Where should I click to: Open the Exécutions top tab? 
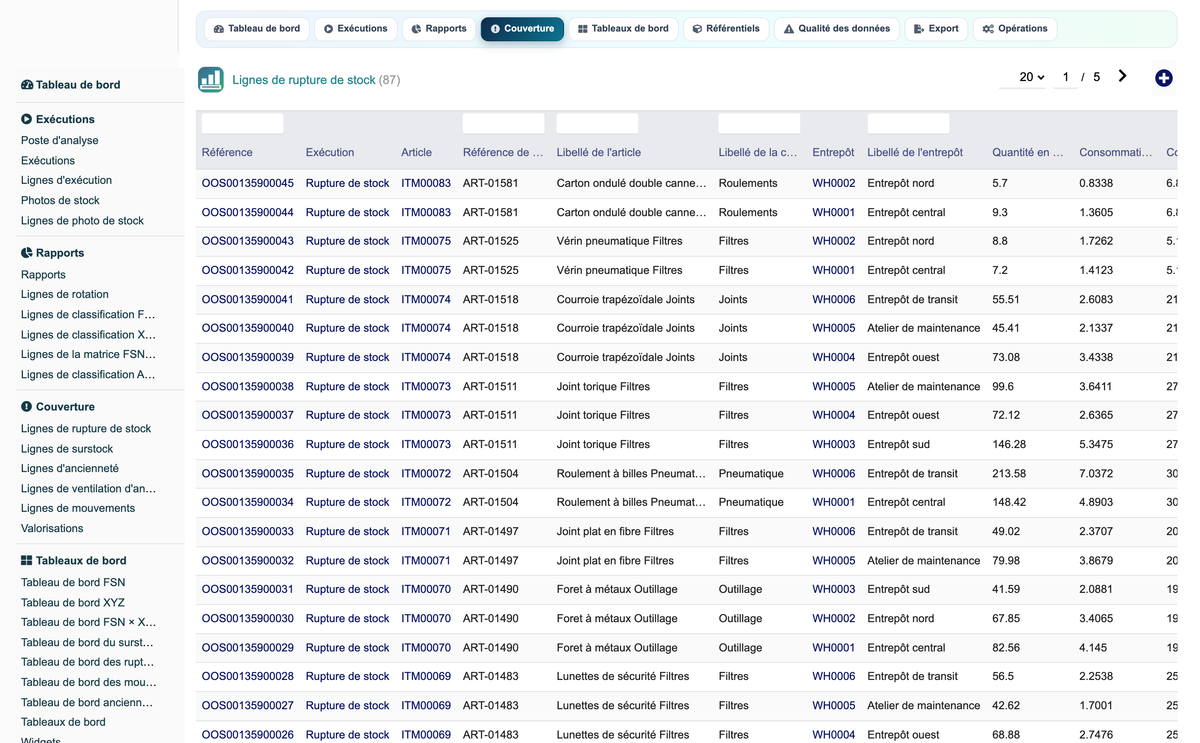click(356, 29)
